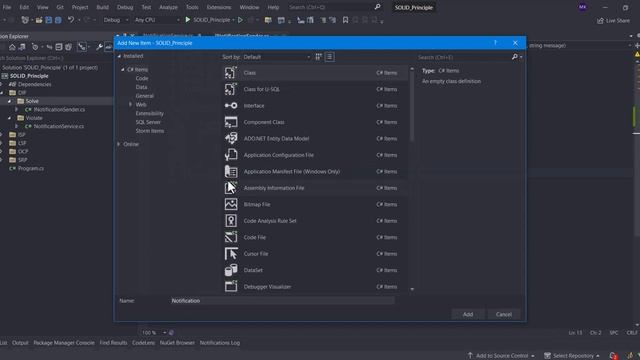Select Component Class template icon

point(231,122)
